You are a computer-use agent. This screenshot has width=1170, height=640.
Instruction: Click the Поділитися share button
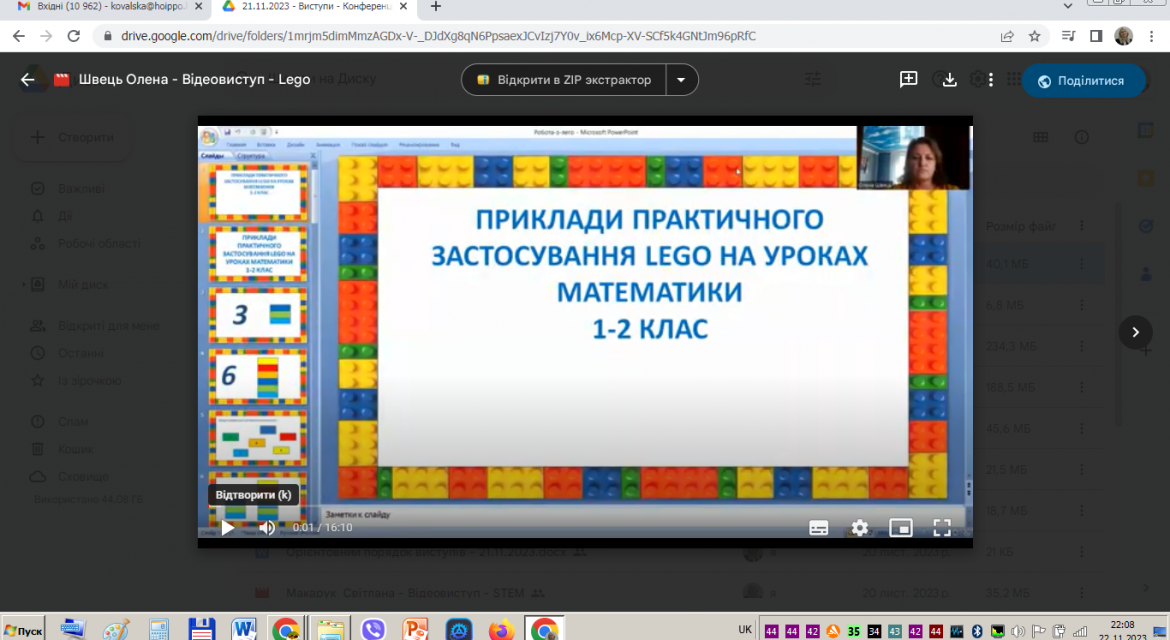tap(1083, 81)
